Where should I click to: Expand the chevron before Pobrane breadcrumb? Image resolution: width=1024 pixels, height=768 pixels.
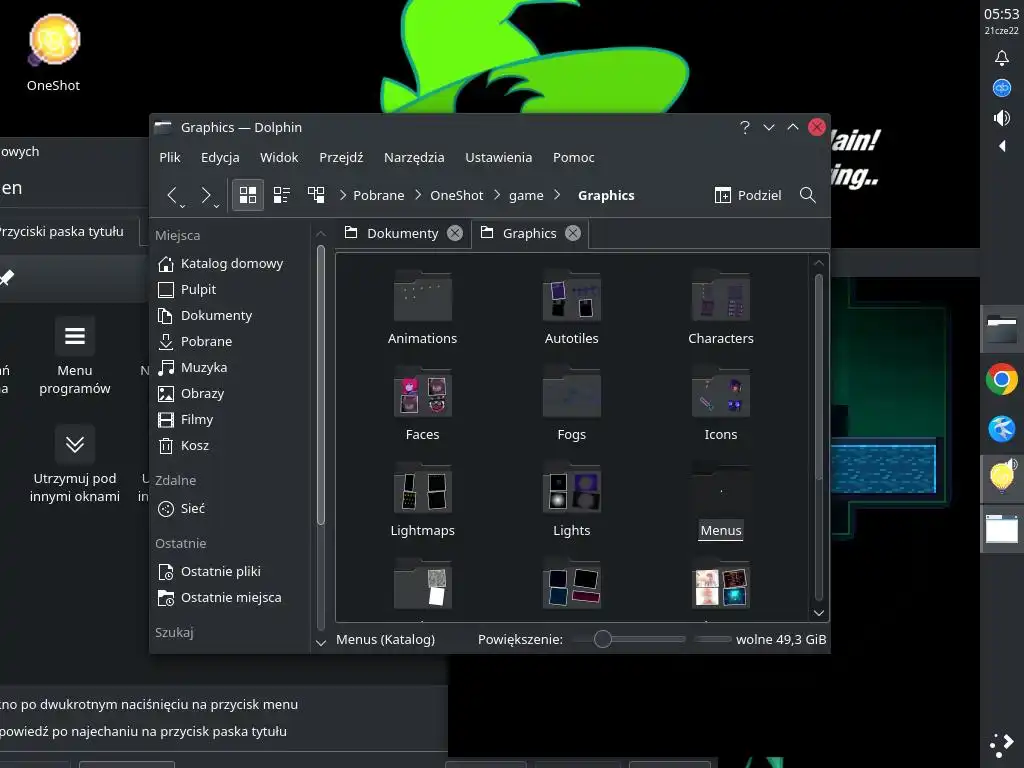(x=343, y=195)
